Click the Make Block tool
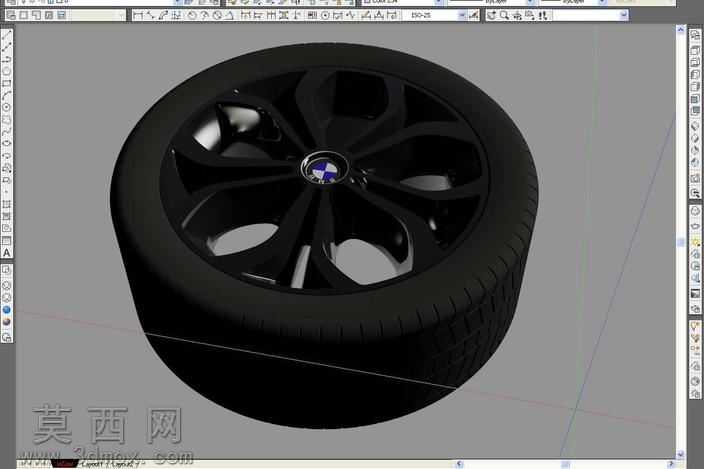This screenshot has width=704, height=469. [x=7, y=180]
